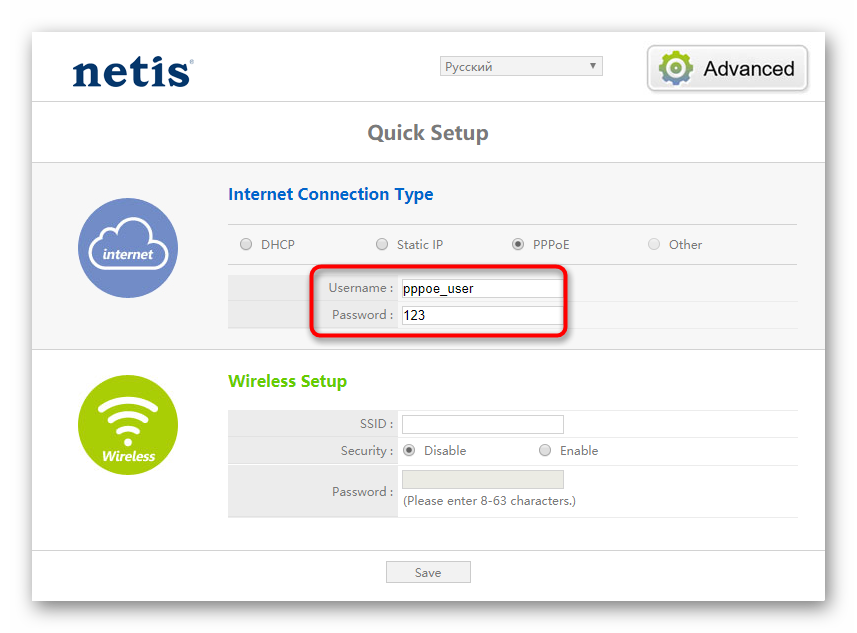The image size is (857, 633).
Task: Click the PPPoE Username input field
Action: (x=481, y=288)
